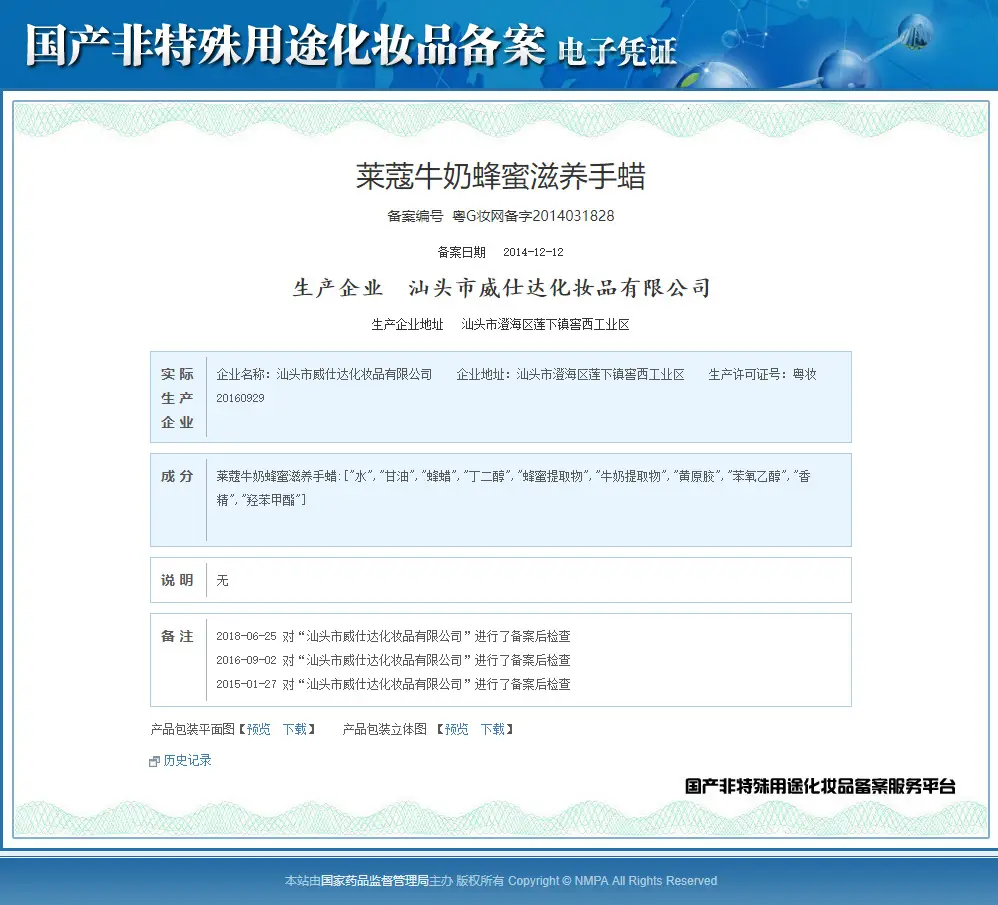Click the banner title 国产非特殊用途化妆品备案
Image resolution: width=998 pixels, height=905 pixels.
point(285,45)
